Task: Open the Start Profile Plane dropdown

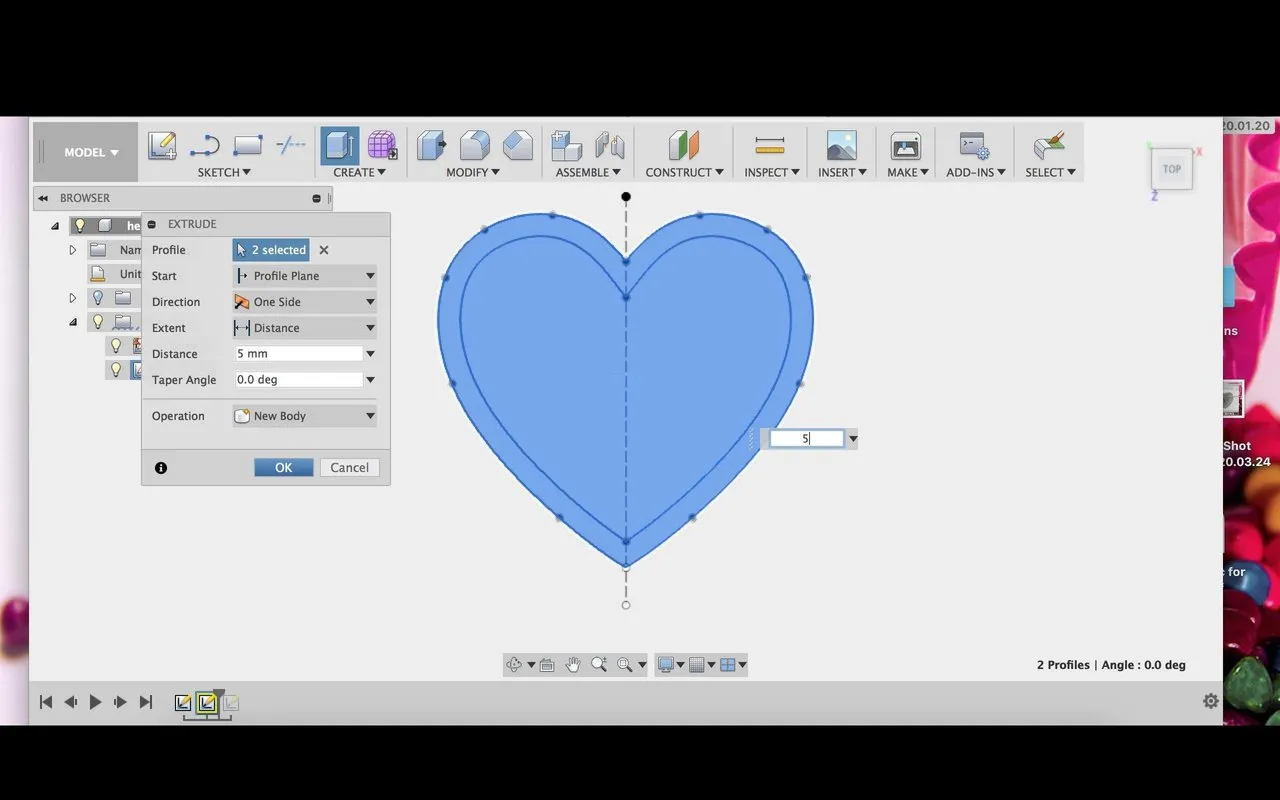Action: (305, 276)
